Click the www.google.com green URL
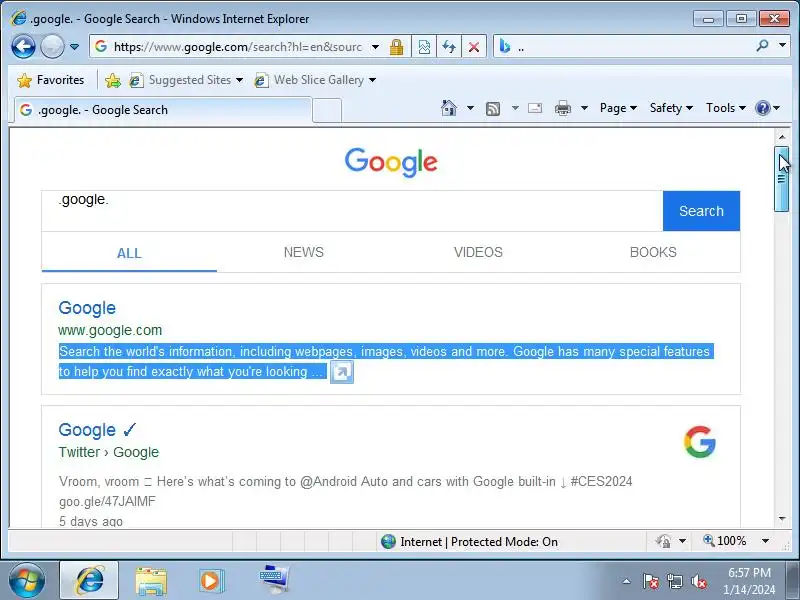The image size is (800, 600). click(110, 330)
